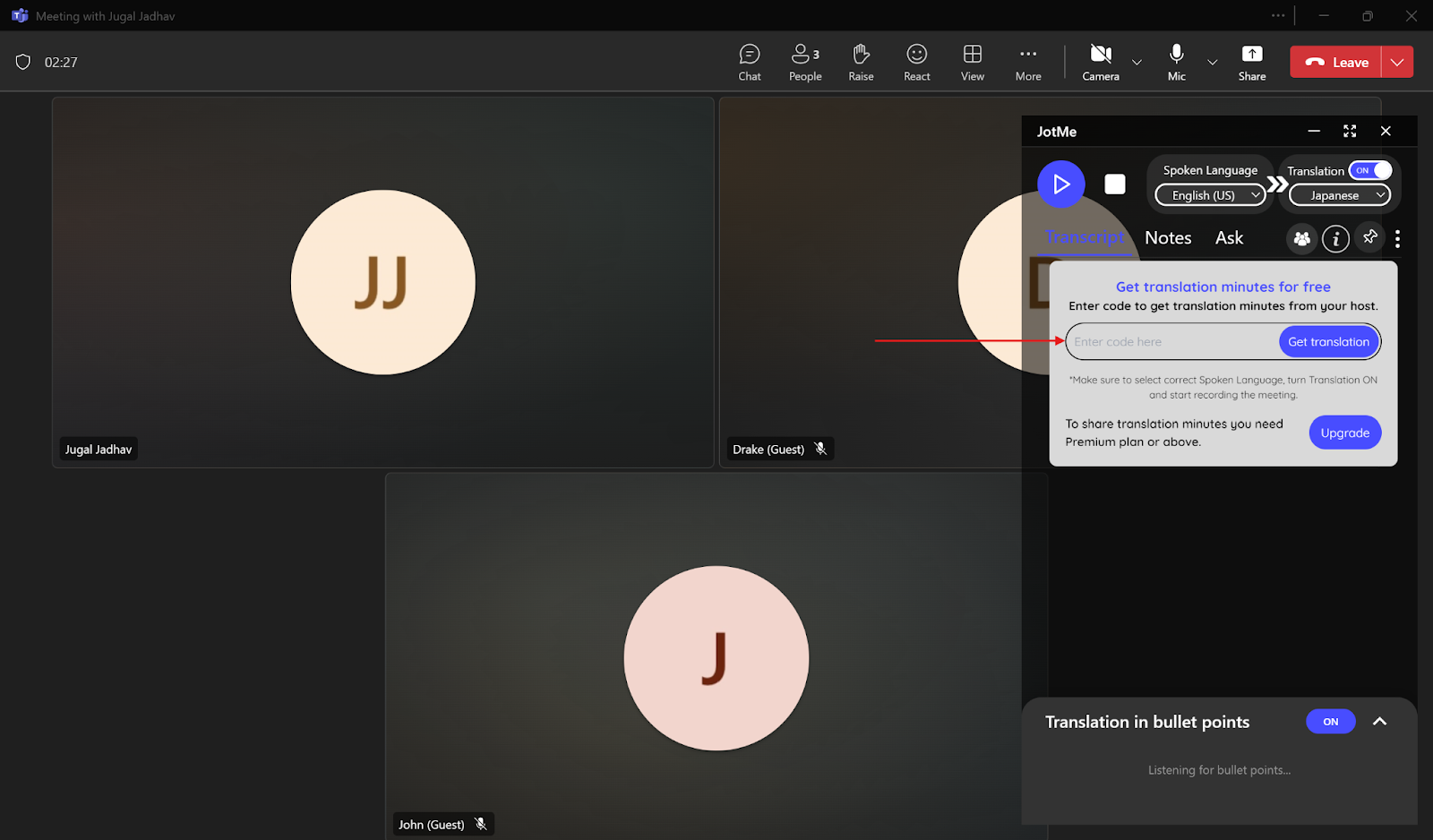Close the JotMe panel
1433x840 pixels.
[x=1386, y=131]
